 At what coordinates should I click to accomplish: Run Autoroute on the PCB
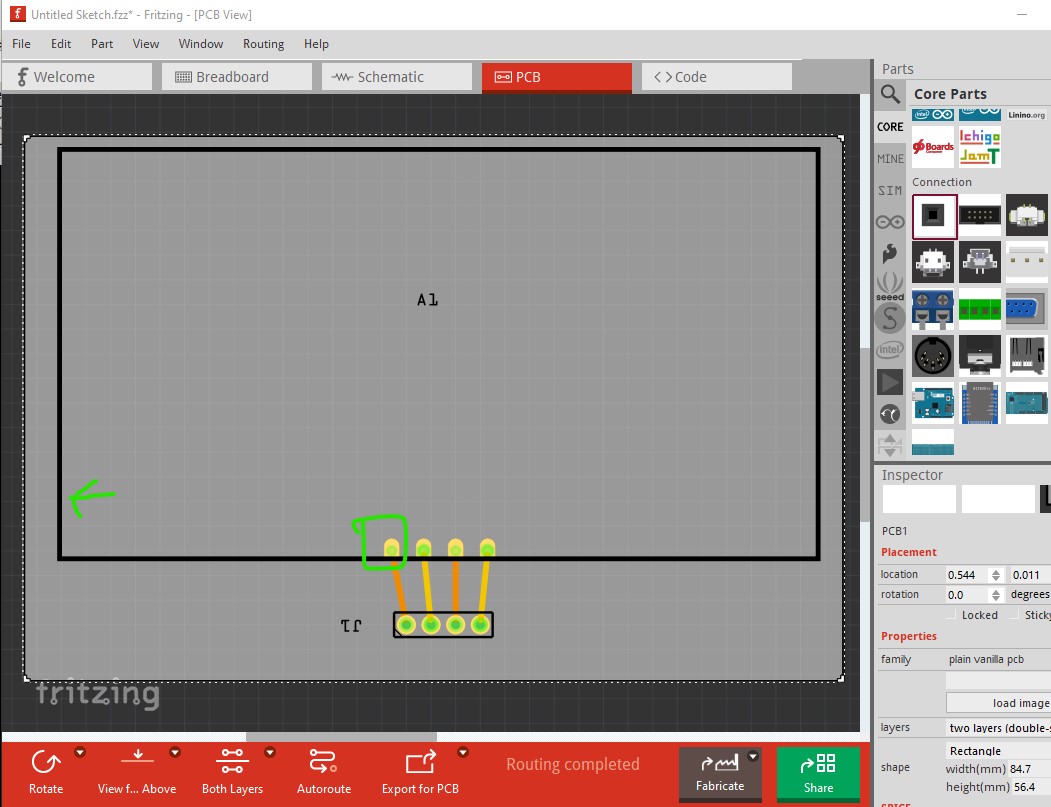324,771
